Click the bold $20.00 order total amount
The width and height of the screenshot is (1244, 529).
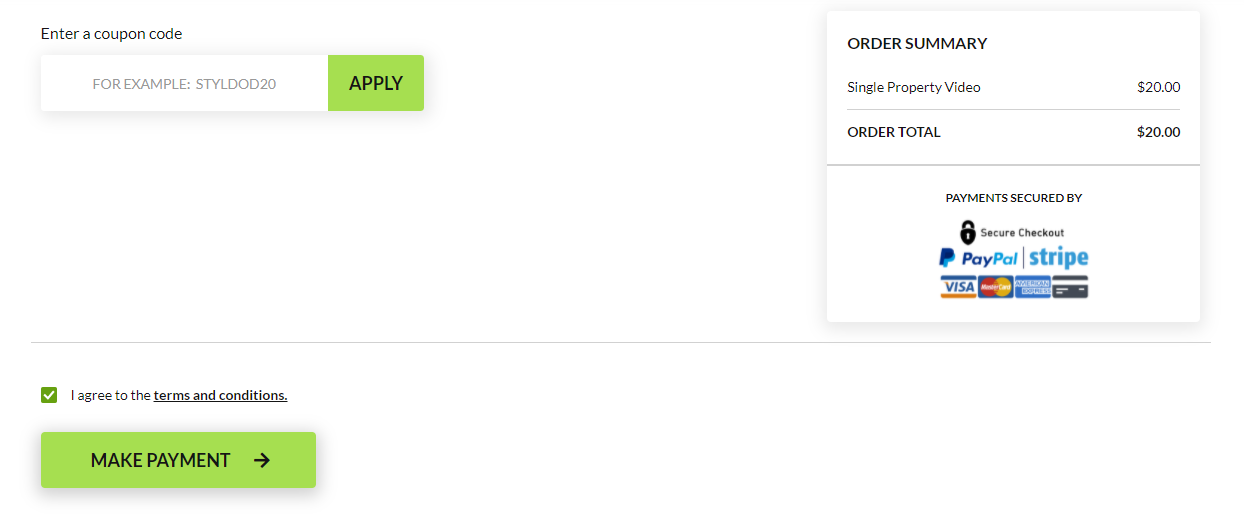(1158, 132)
